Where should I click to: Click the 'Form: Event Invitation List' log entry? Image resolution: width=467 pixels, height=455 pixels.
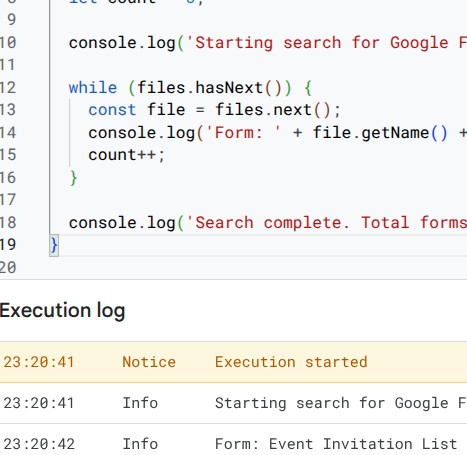tap(336, 444)
